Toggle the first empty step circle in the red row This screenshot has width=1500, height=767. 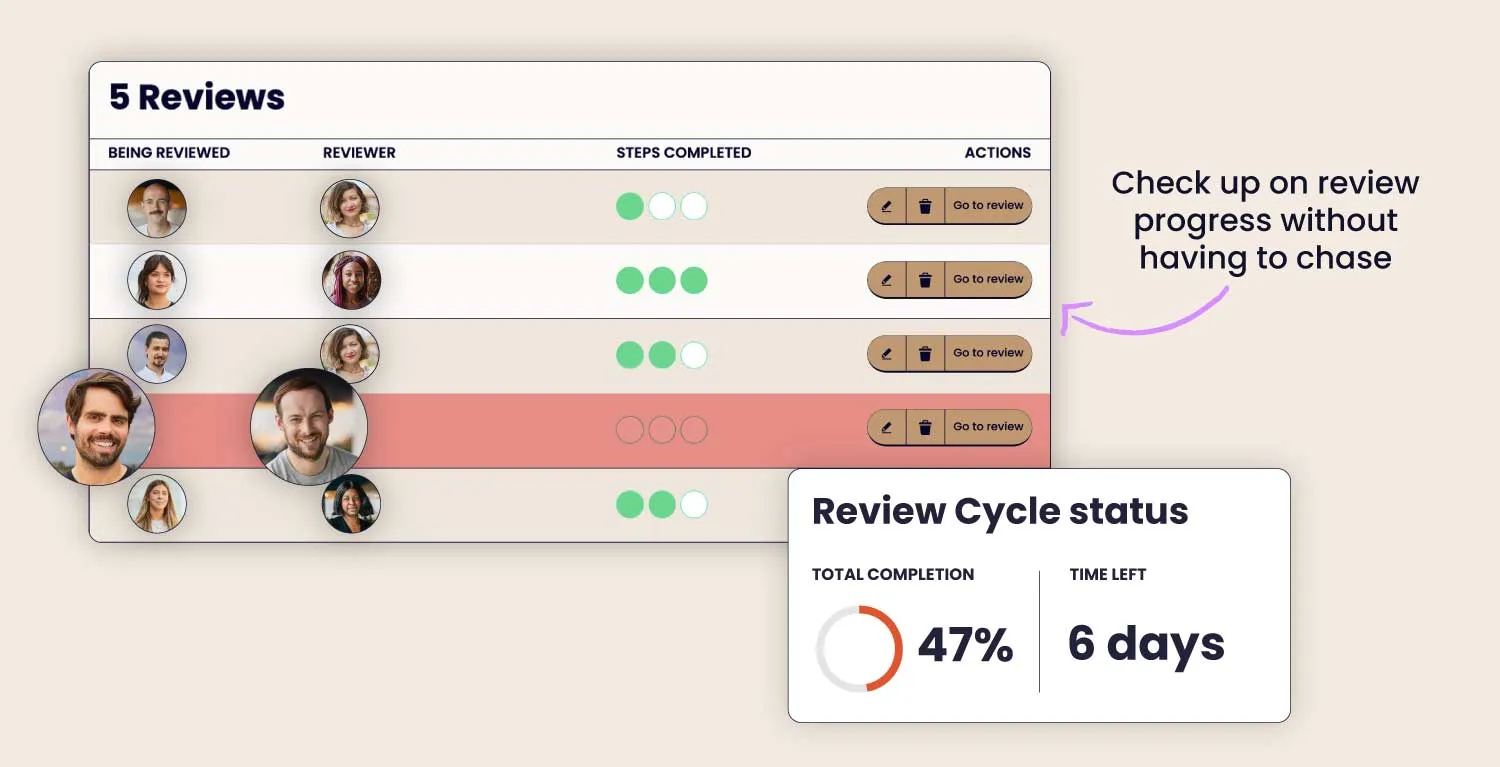point(630,428)
